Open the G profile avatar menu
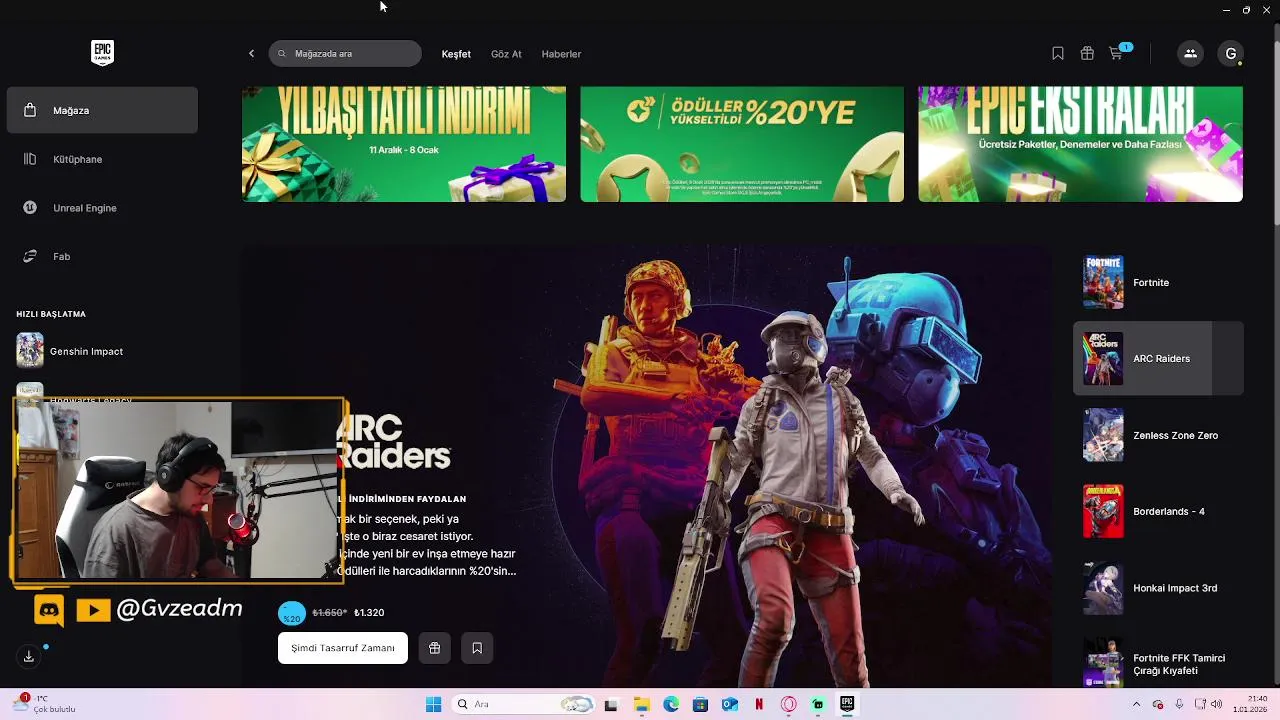Viewport: 1280px width, 720px height. [x=1231, y=54]
